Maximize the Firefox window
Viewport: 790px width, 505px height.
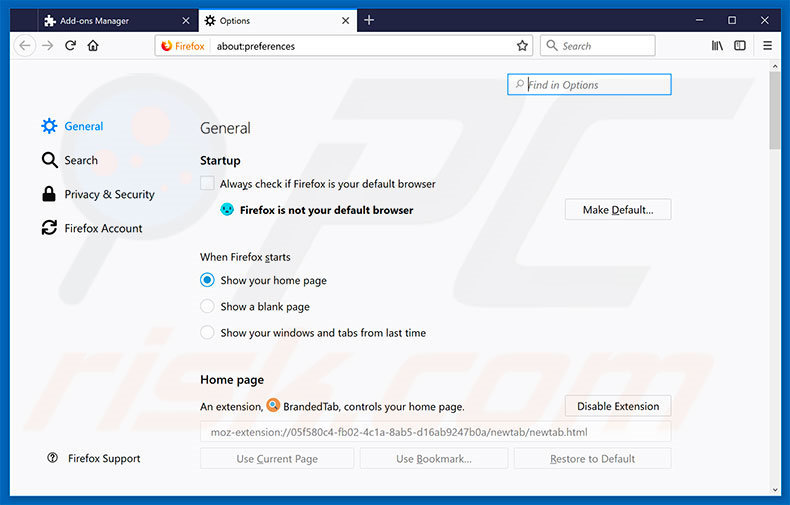coord(732,20)
